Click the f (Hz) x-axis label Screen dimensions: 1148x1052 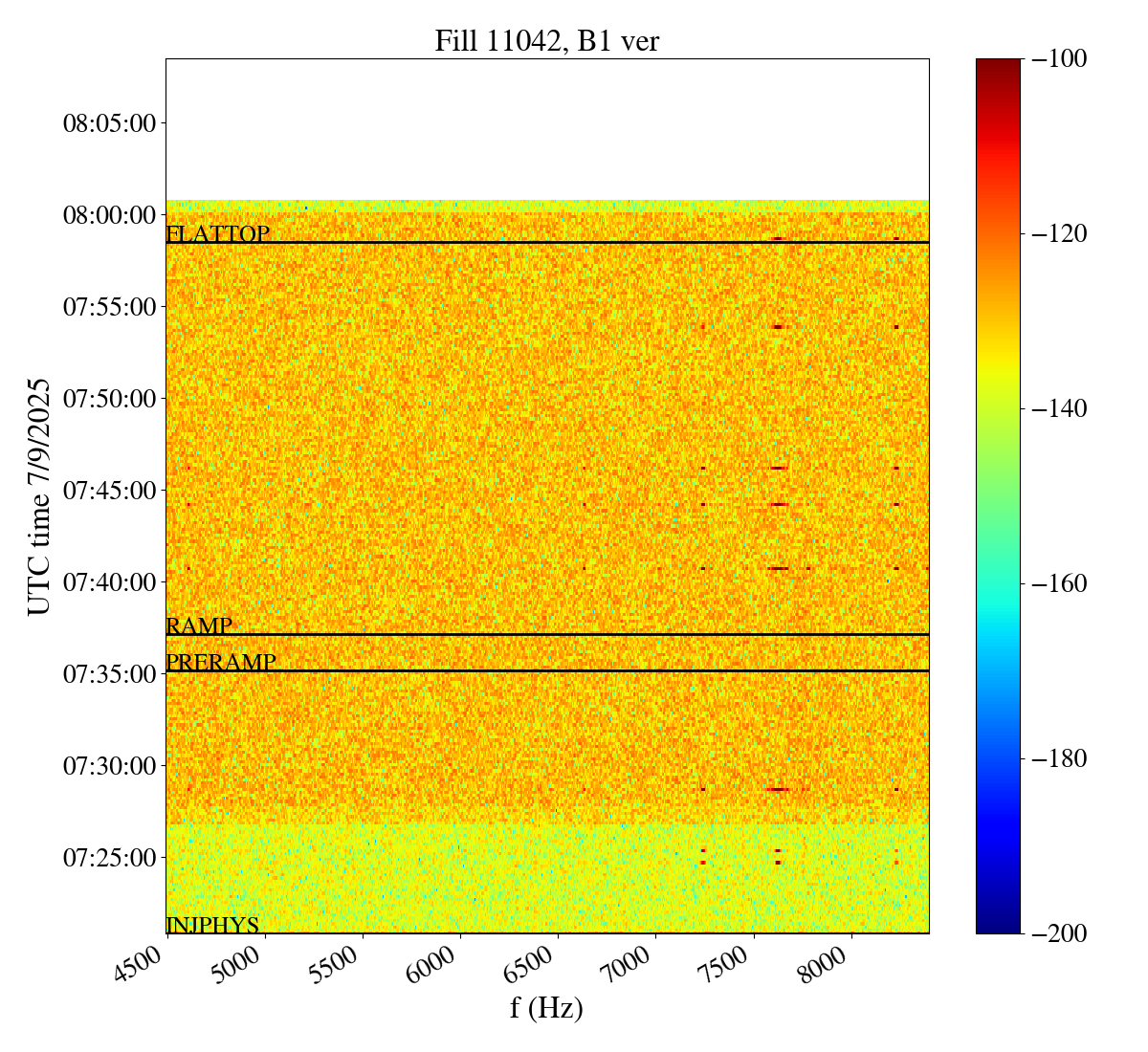point(546,1007)
